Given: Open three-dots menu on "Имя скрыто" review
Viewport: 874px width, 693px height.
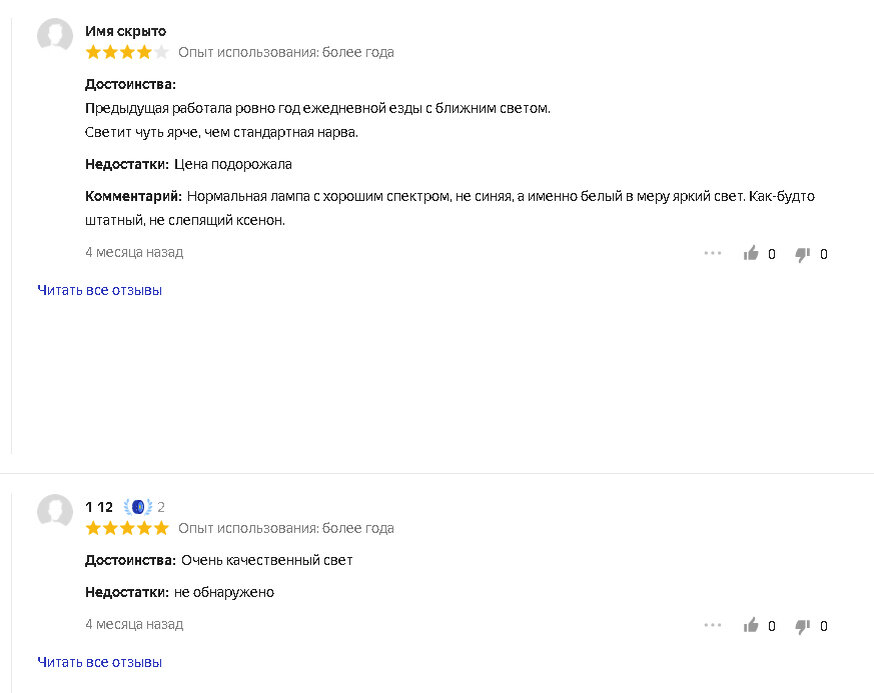Looking at the screenshot, I should 712,254.
